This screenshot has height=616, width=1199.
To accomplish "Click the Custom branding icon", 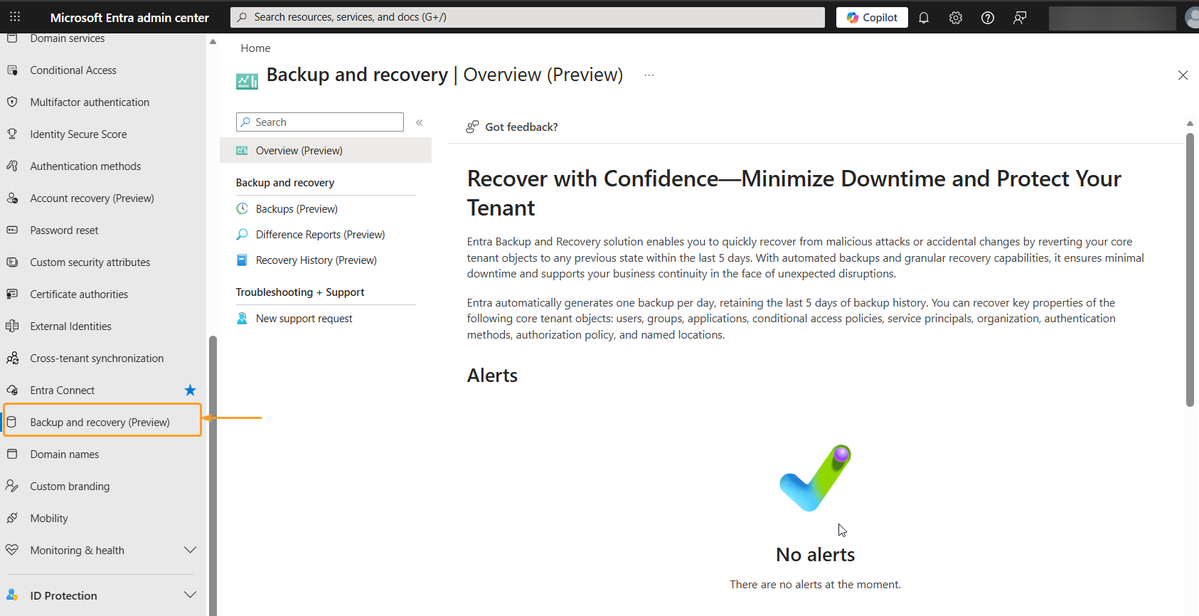I will coord(12,486).
